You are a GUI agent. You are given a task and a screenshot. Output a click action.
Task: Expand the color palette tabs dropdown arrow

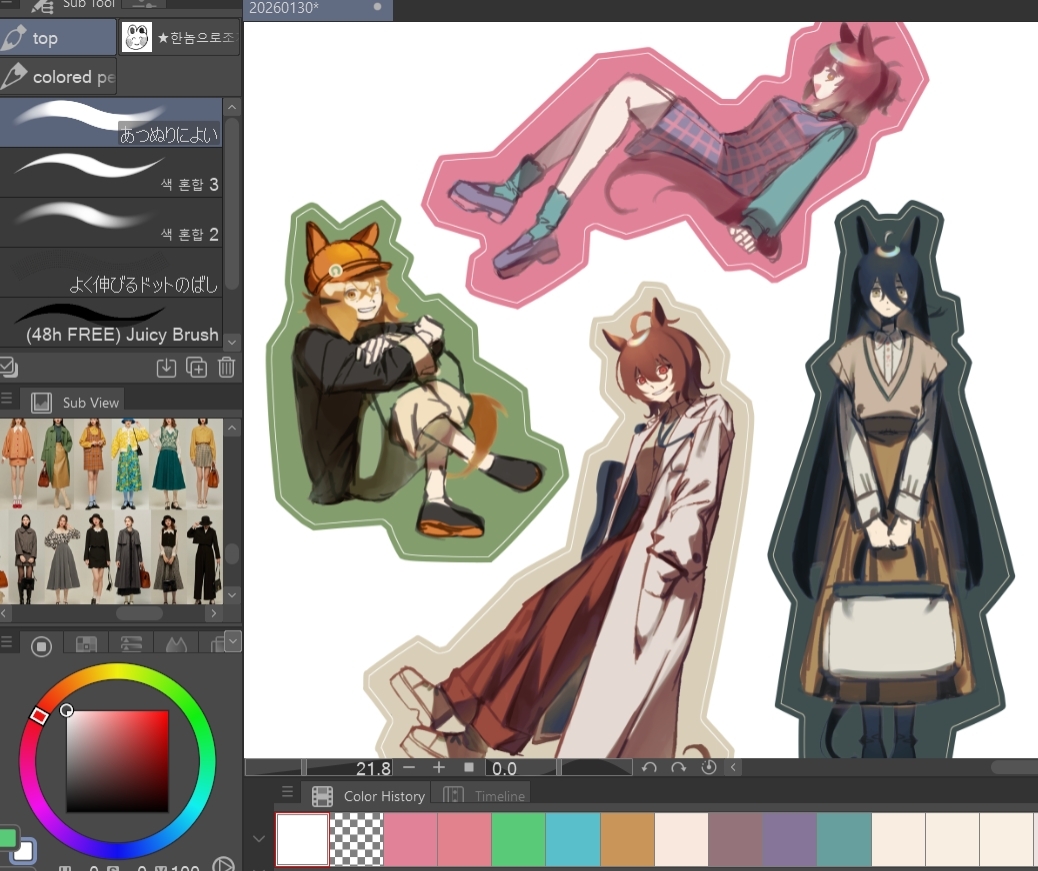point(233,640)
